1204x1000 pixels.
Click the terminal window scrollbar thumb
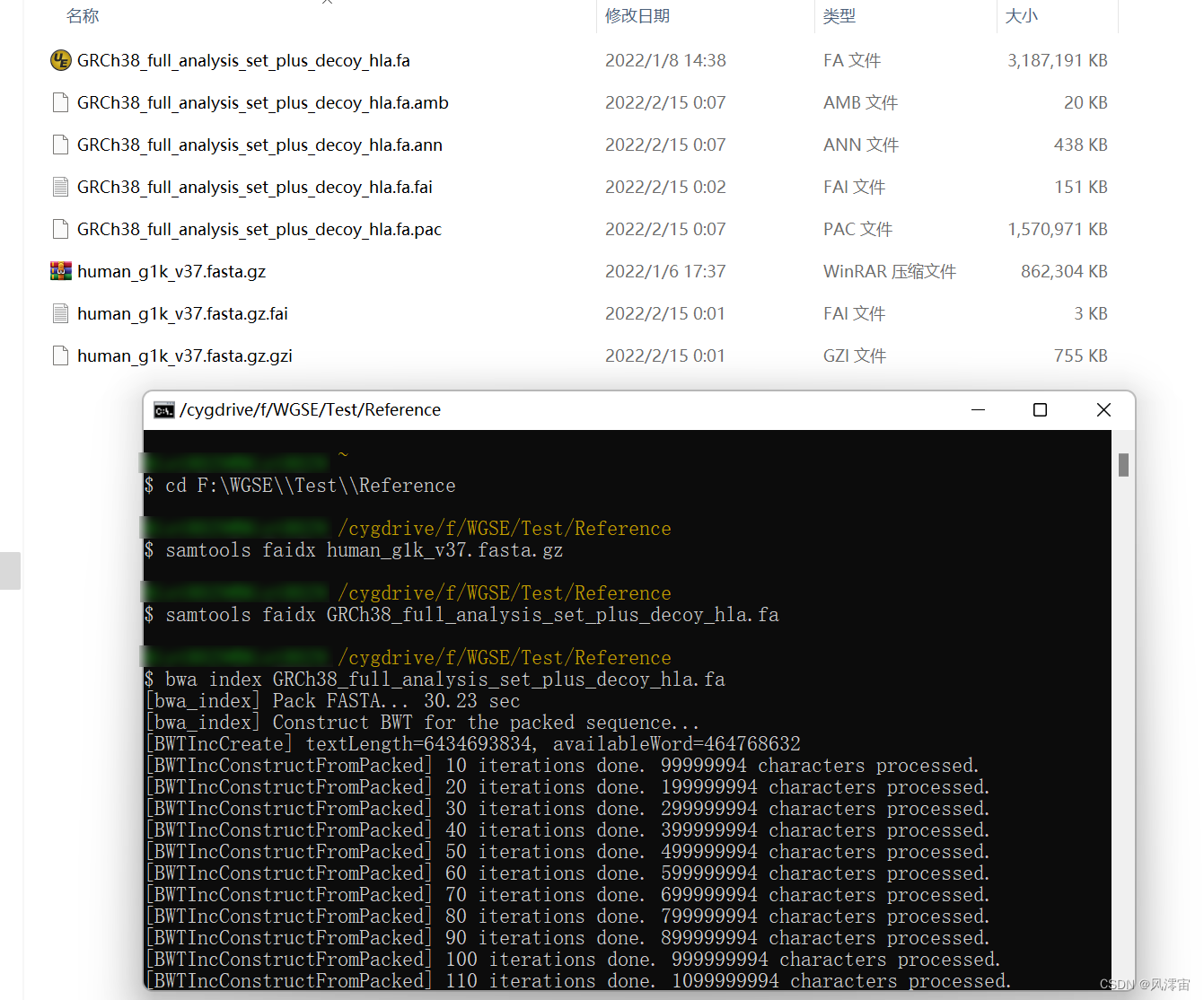click(x=1122, y=467)
